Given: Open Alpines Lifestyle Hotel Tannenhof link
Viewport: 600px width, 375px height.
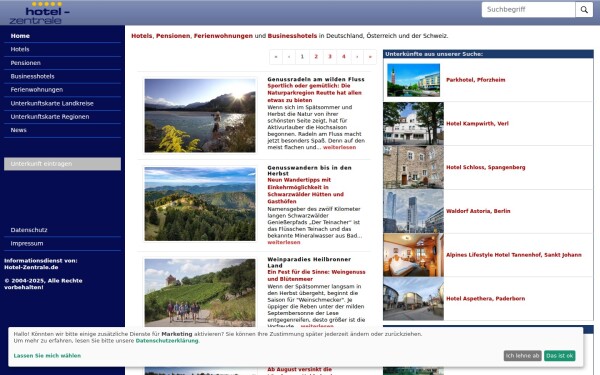Looking at the screenshot, I should pyautogui.click(x=514, y=255).
